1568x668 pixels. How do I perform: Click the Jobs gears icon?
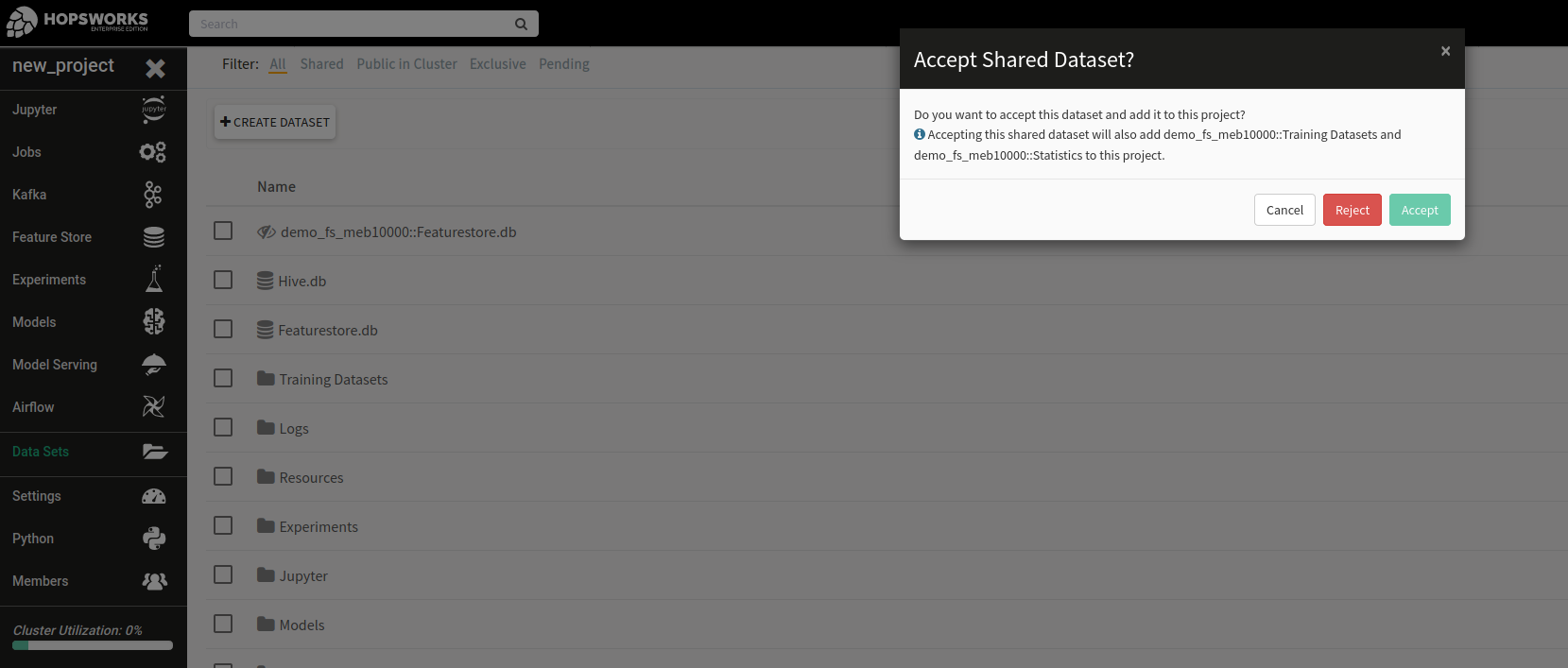(x=153, y=152)
